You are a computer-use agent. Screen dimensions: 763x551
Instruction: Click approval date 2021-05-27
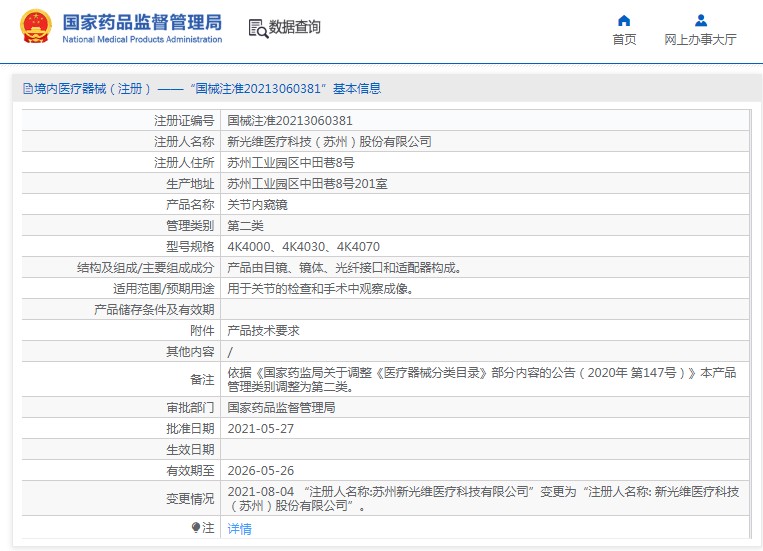point(261,428)
